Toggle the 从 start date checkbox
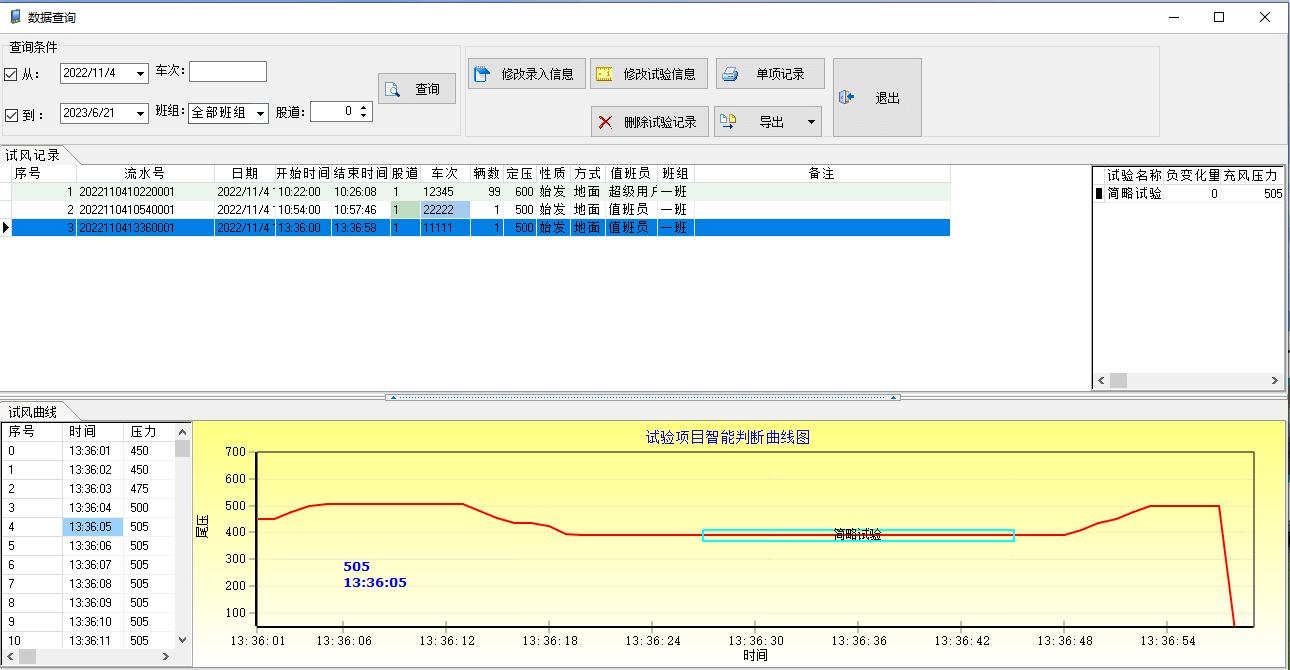Screen dimensions: 1290x670 [12, 74]
